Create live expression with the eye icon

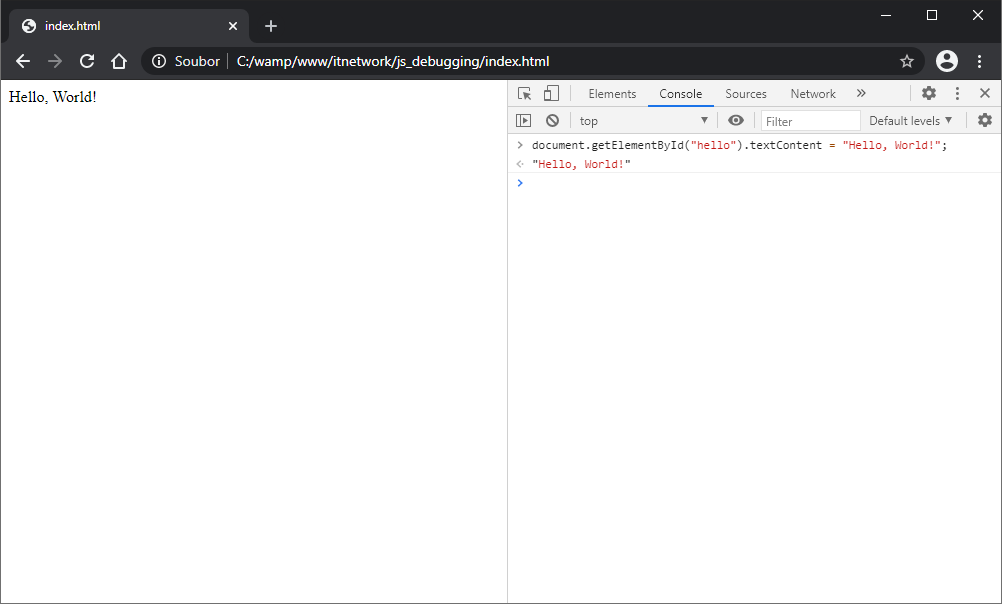tap(736, 121)
